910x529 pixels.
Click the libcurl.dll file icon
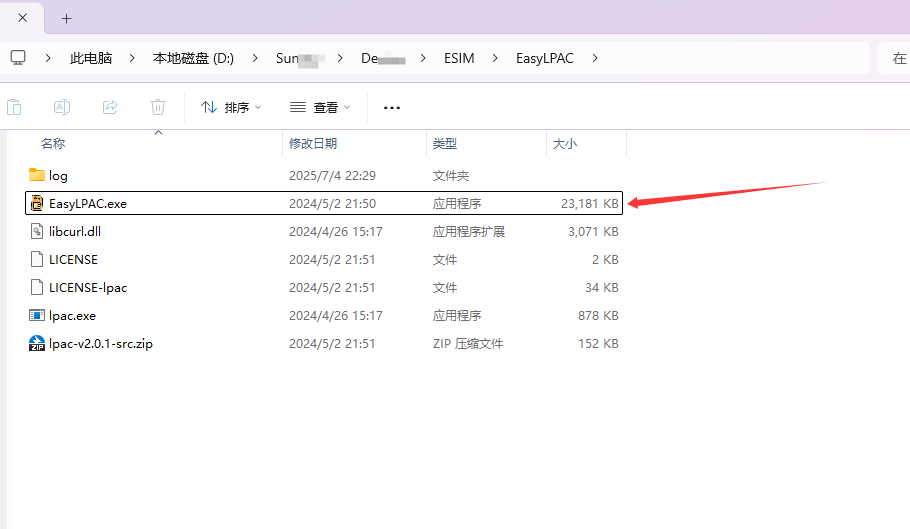coord(37,231)
